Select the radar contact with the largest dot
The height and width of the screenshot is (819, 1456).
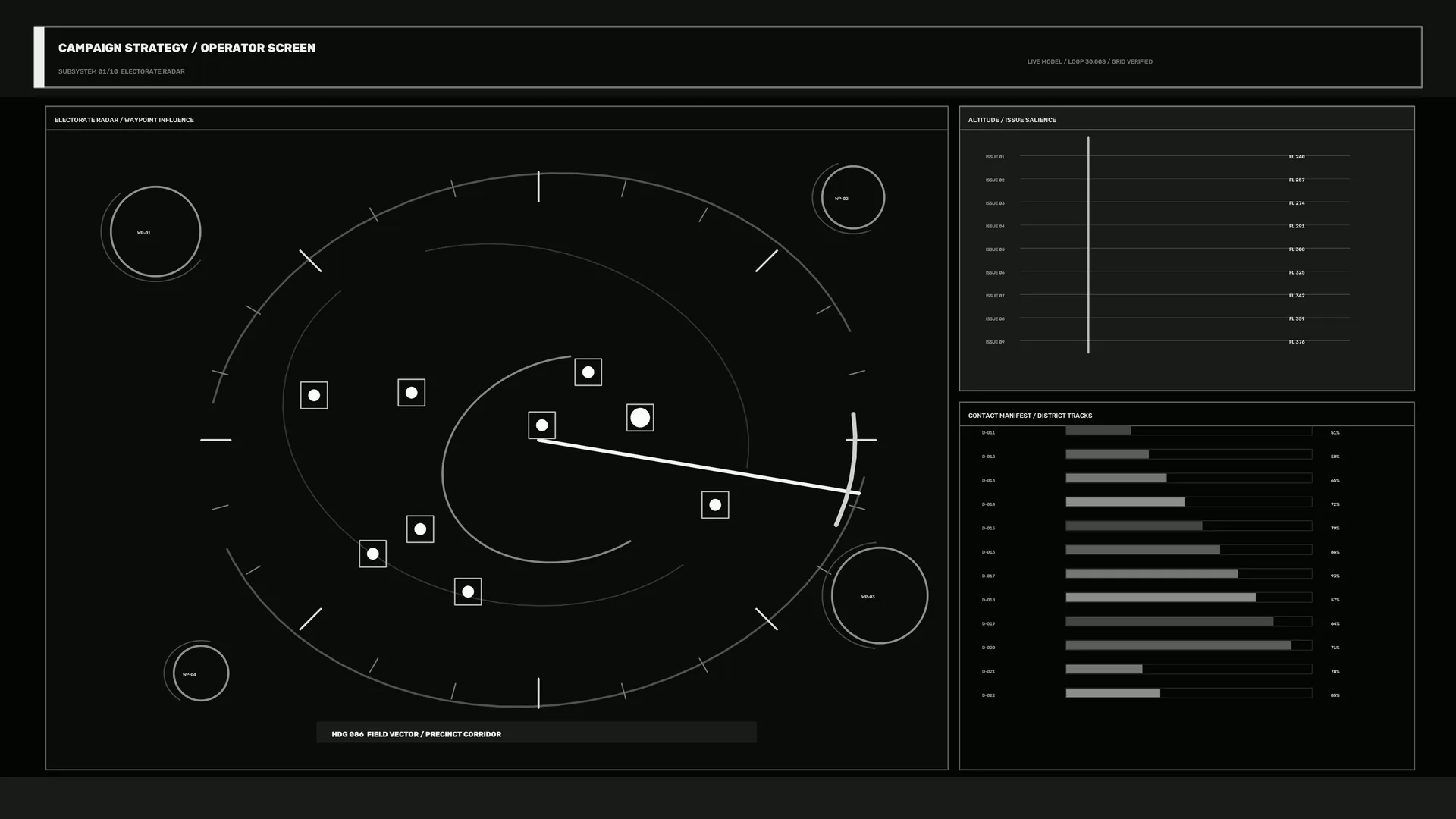pyautogui.click(x=640, y=418)
